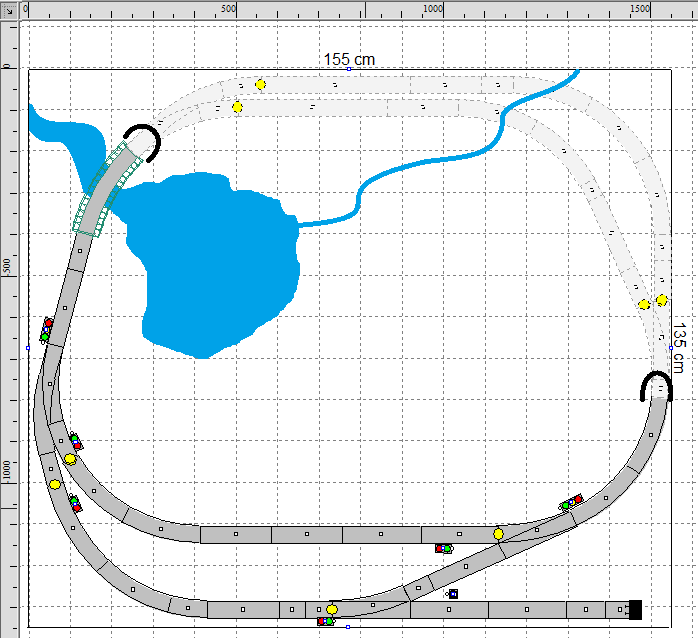This screenshot has height=640, width=700.
Task: Click the upper-left tunnel portal arch
Action: tap(142, 139)
